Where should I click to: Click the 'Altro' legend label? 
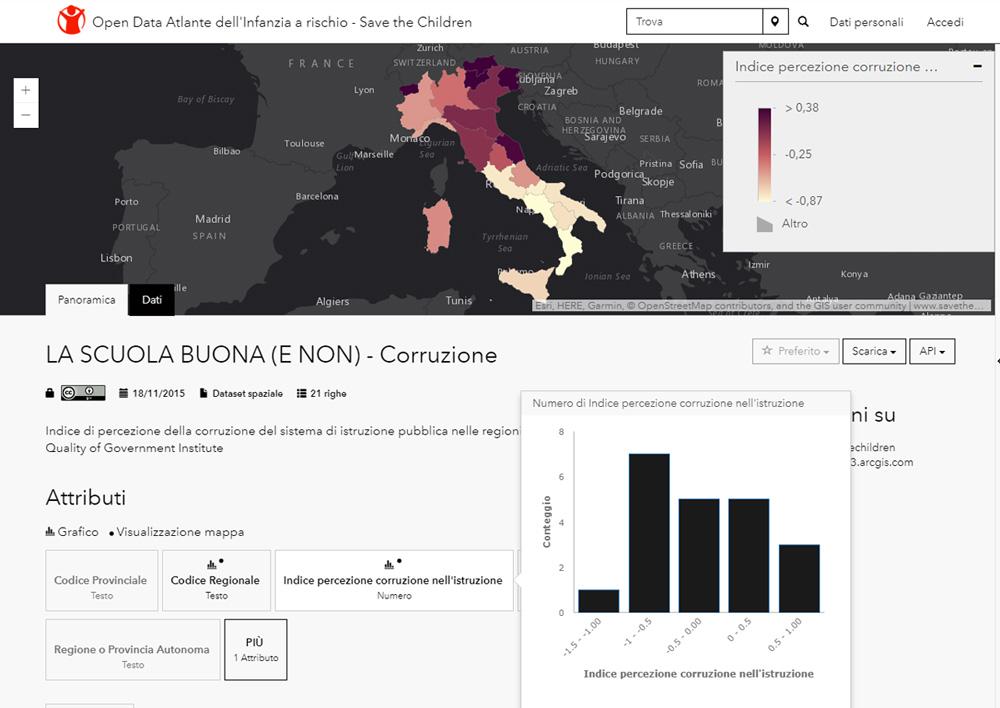[795, 224]
